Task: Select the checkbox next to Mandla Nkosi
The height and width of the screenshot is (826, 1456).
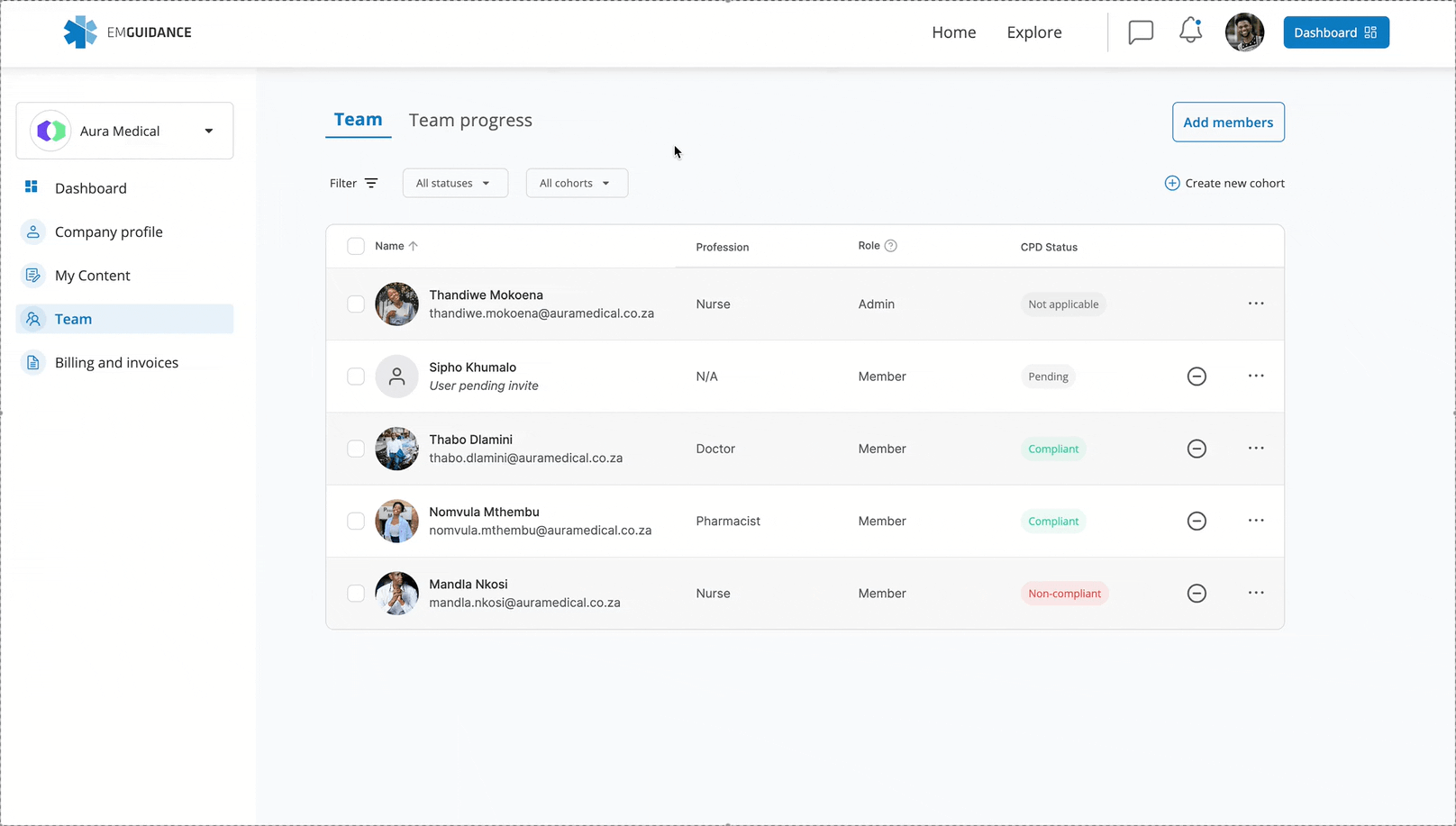Action: pos(356,594)
